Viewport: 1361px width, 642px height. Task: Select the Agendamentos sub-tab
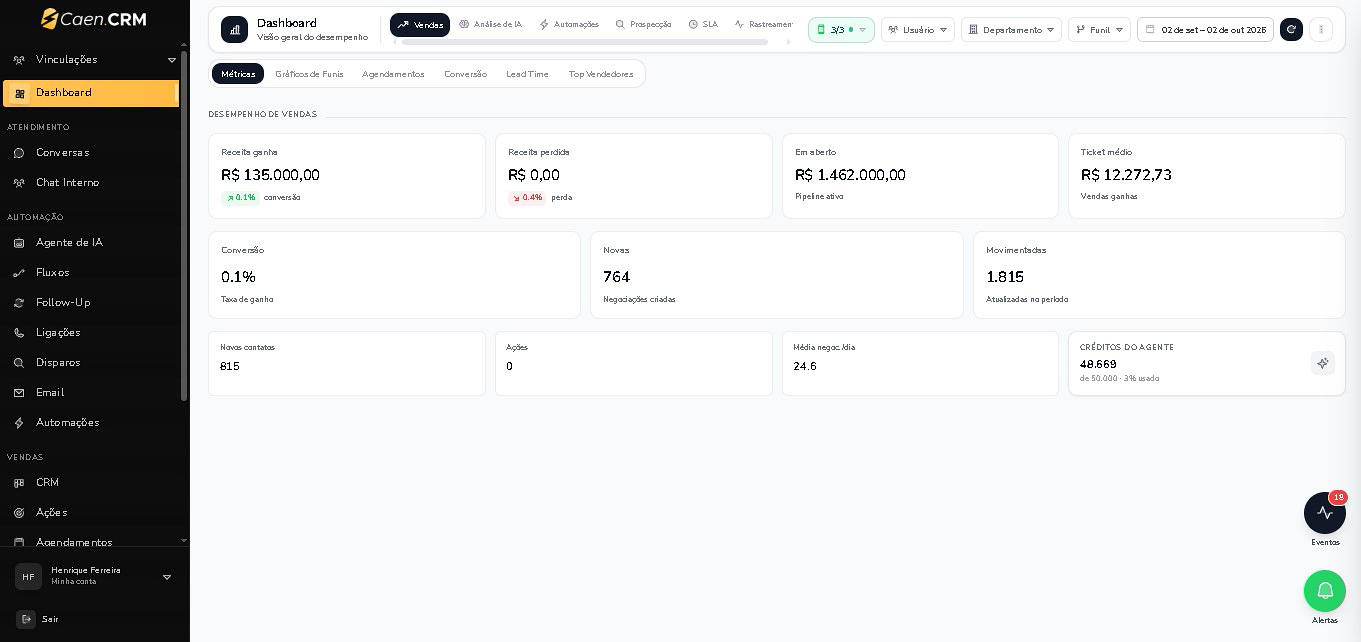tap(393, 74)
